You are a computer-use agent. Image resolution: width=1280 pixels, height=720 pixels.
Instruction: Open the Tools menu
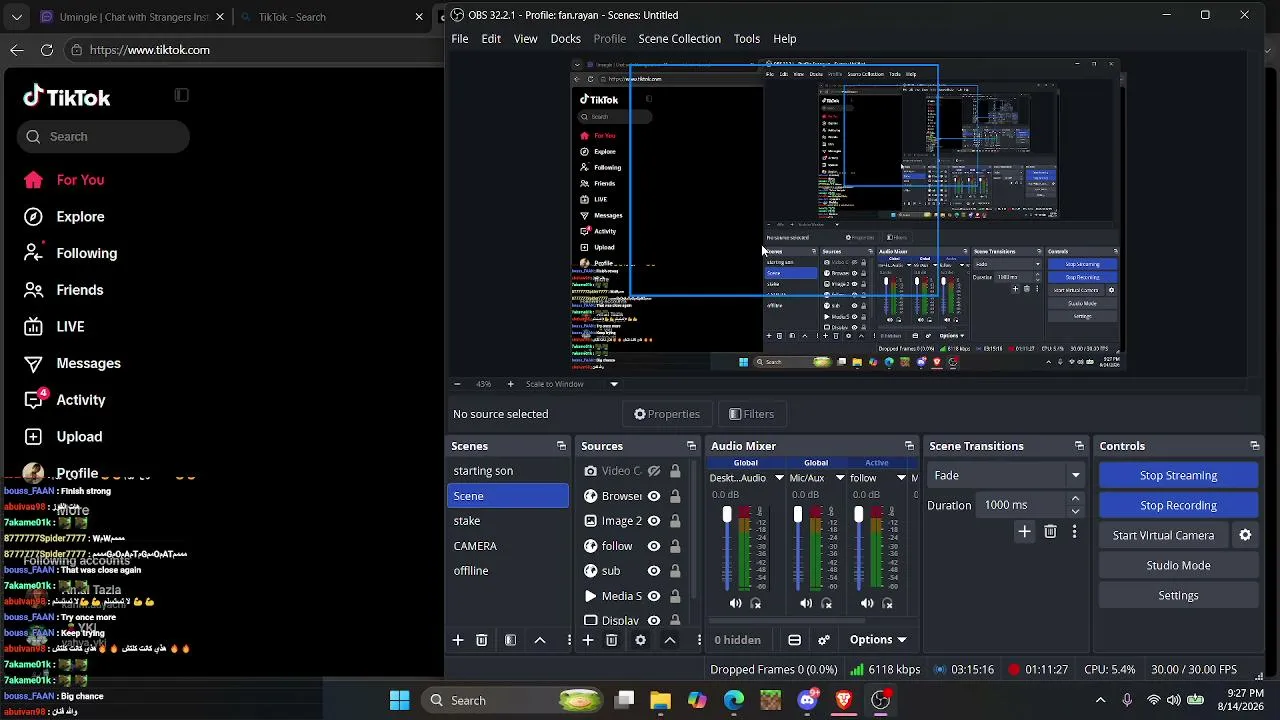pos(747,39)
